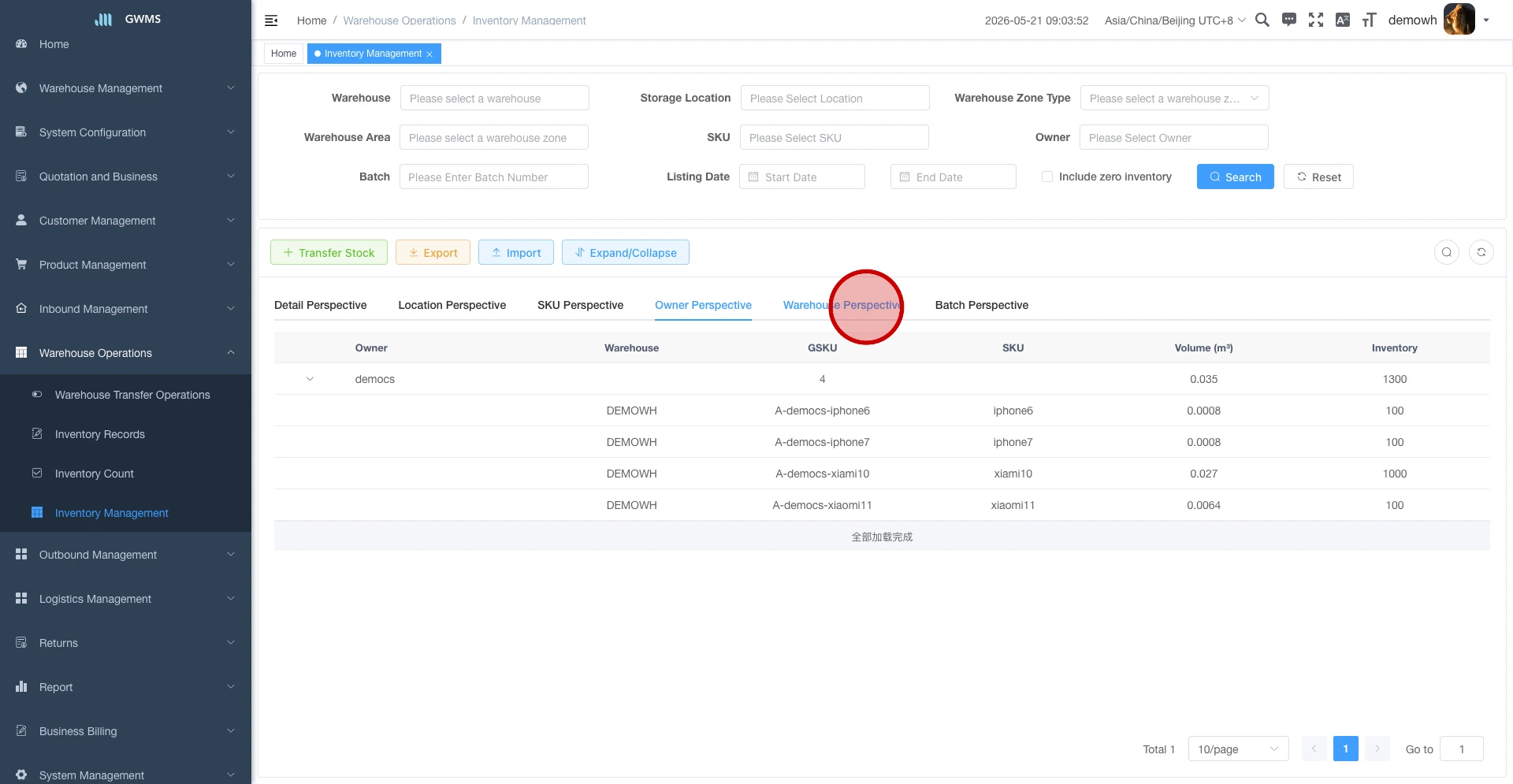Click the Transfer Stock button
This screenshot has height=784, width=1513.
point(329,252)
